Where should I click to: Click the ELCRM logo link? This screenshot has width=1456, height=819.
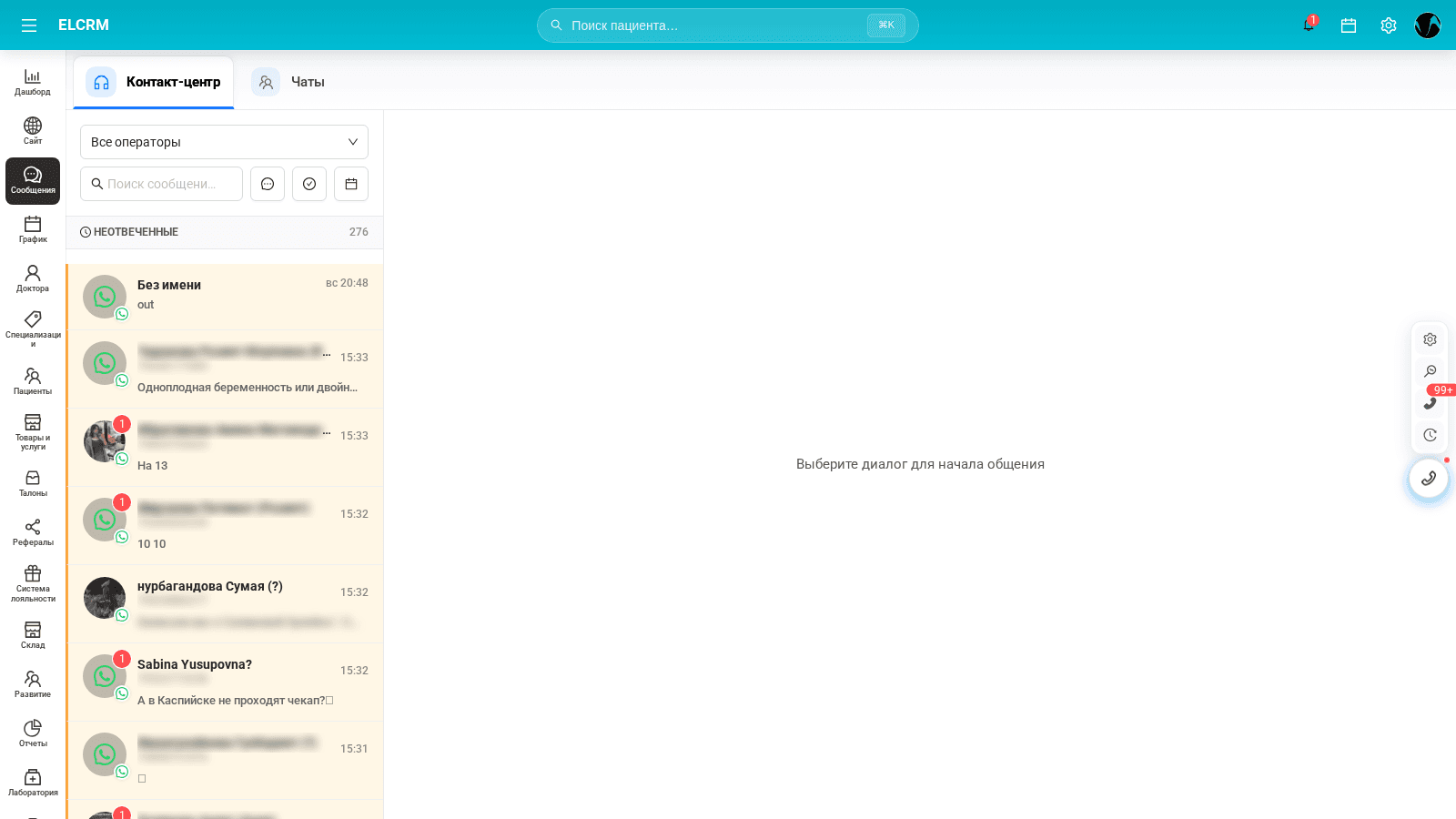(x=84, y=25)
